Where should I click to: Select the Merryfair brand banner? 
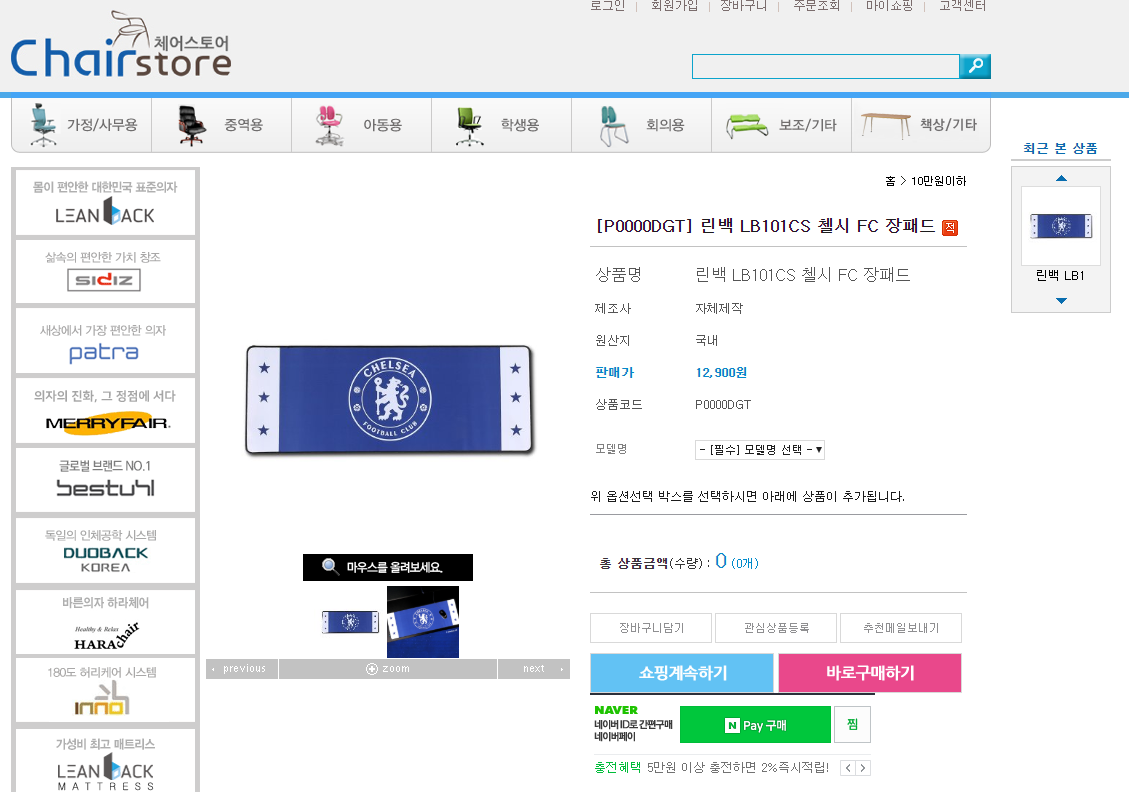105,410
